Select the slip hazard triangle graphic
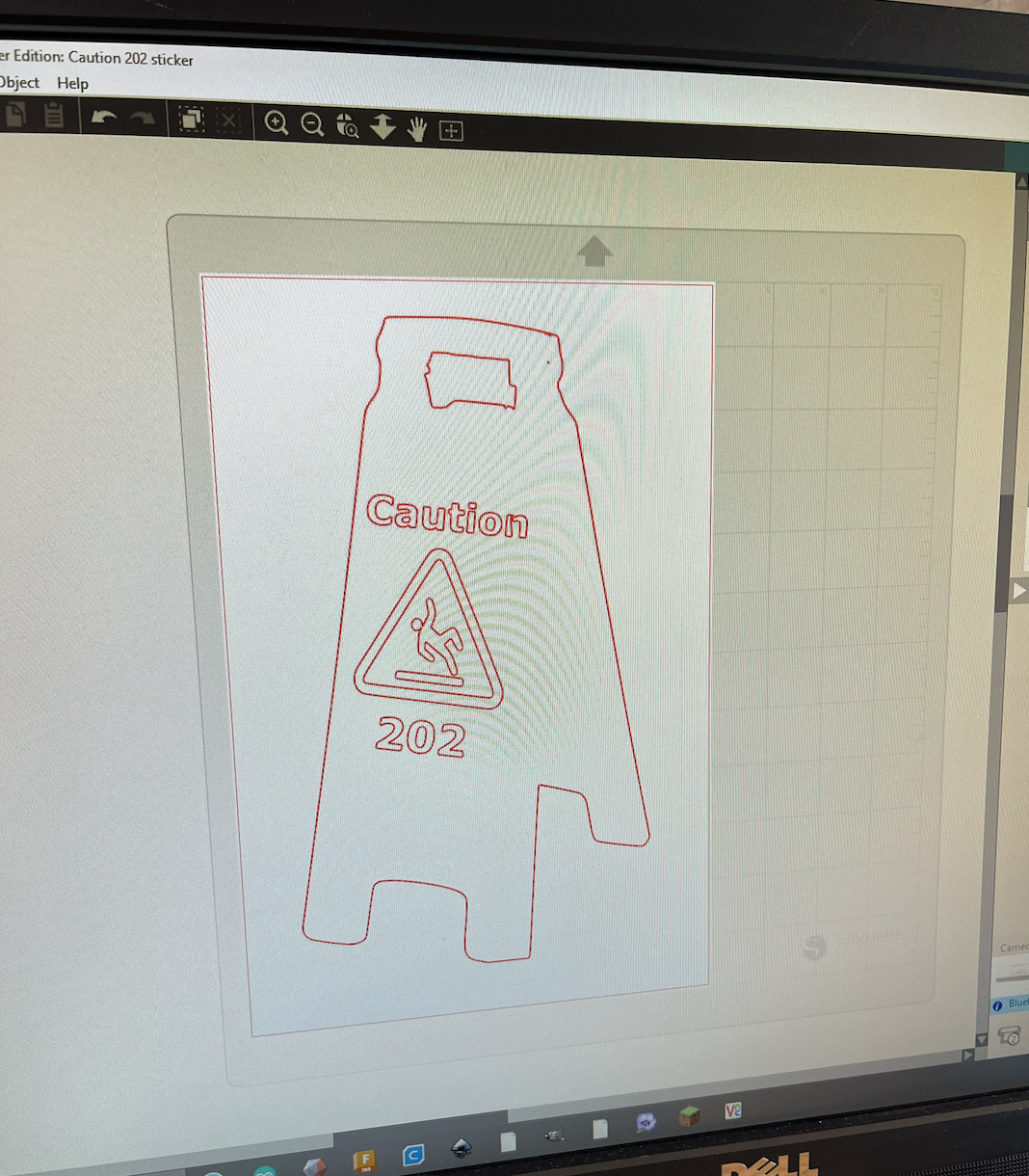The width and height of the screenshot is (1029, 1176). click(430, 628)
